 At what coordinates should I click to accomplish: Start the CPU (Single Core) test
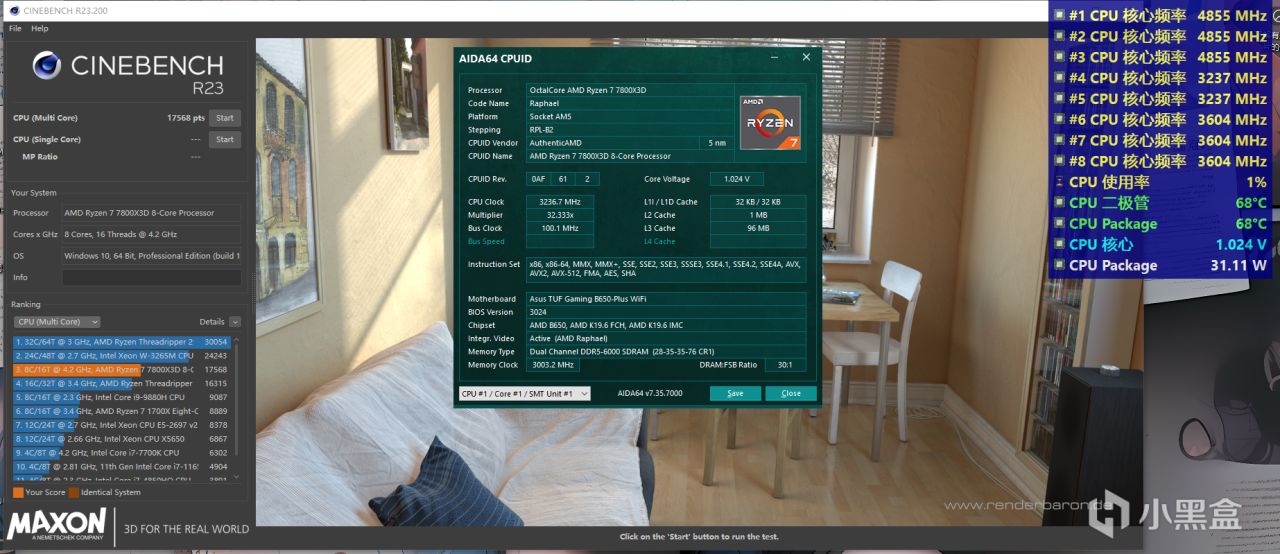point(225,139)
